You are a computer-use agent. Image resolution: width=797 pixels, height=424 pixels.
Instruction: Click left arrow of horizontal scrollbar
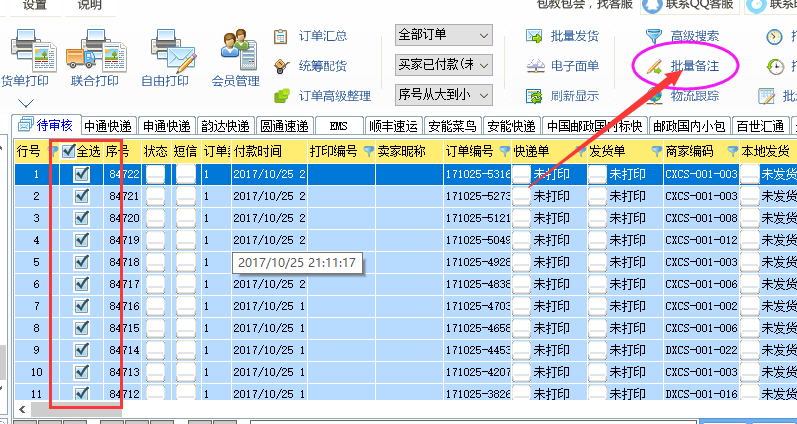[22, 409]
